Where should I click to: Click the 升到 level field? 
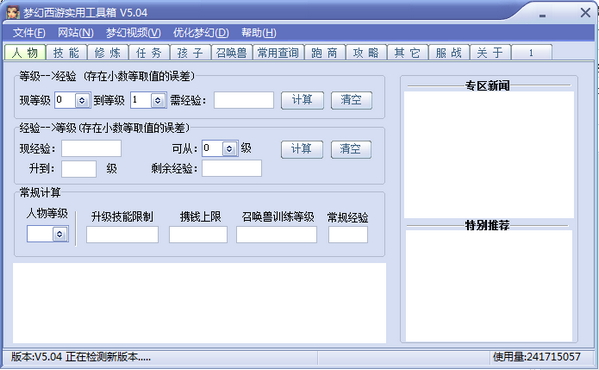pyautogui.click(x=79, y=169)
